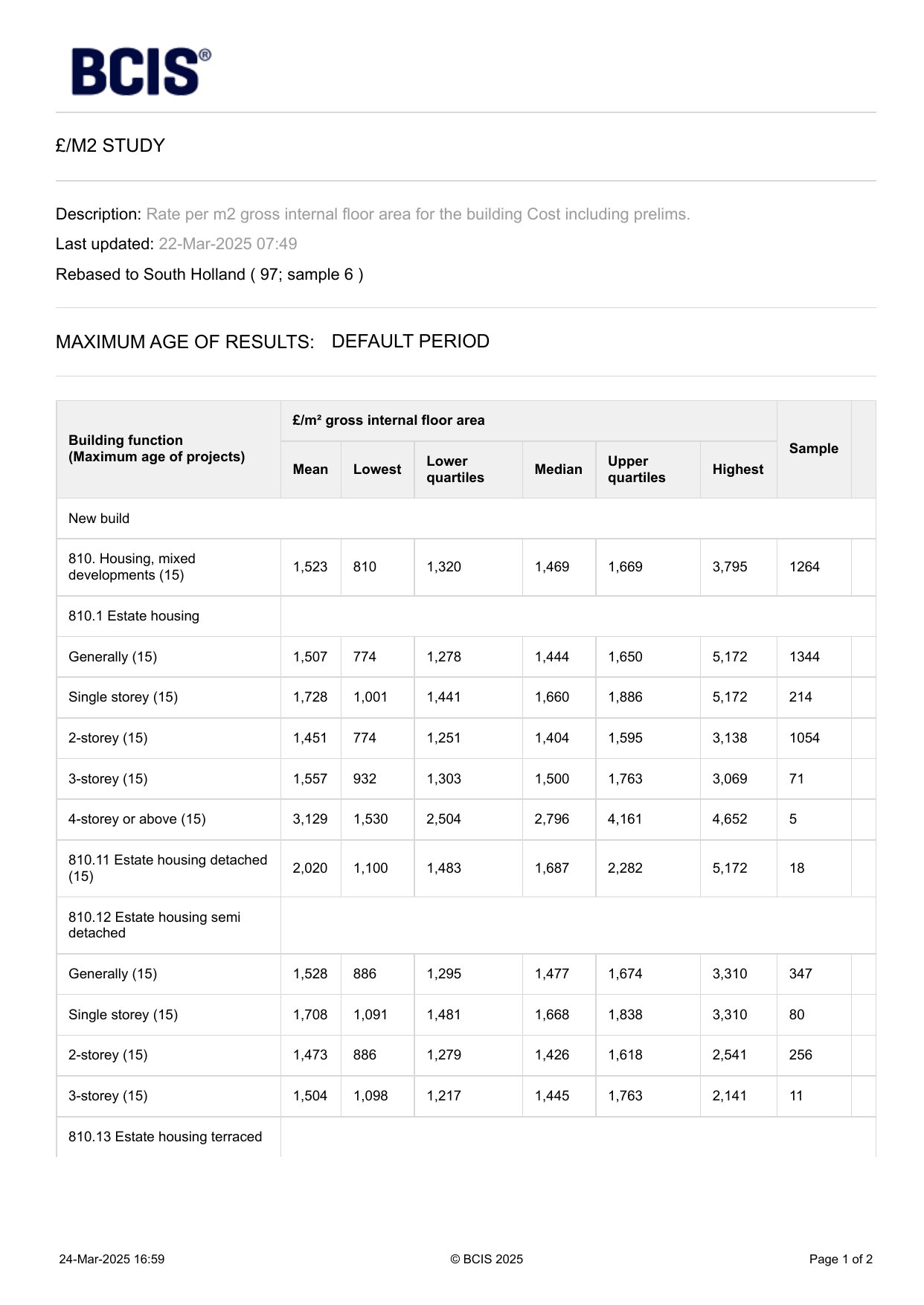Viewport: 924px width, 1305px height.
Task: Select the Last updated date text
Action: (228, 244)
